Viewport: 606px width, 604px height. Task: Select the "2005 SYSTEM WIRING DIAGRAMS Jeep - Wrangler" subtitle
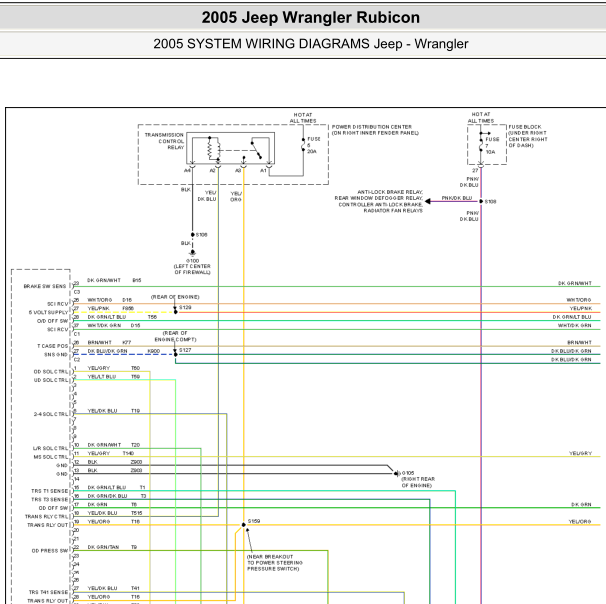coord(310,44)
